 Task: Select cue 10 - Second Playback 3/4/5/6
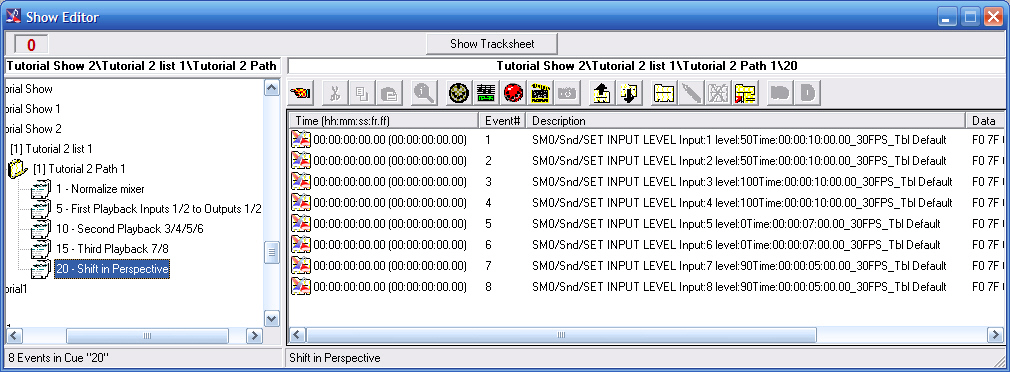point(129,229)
